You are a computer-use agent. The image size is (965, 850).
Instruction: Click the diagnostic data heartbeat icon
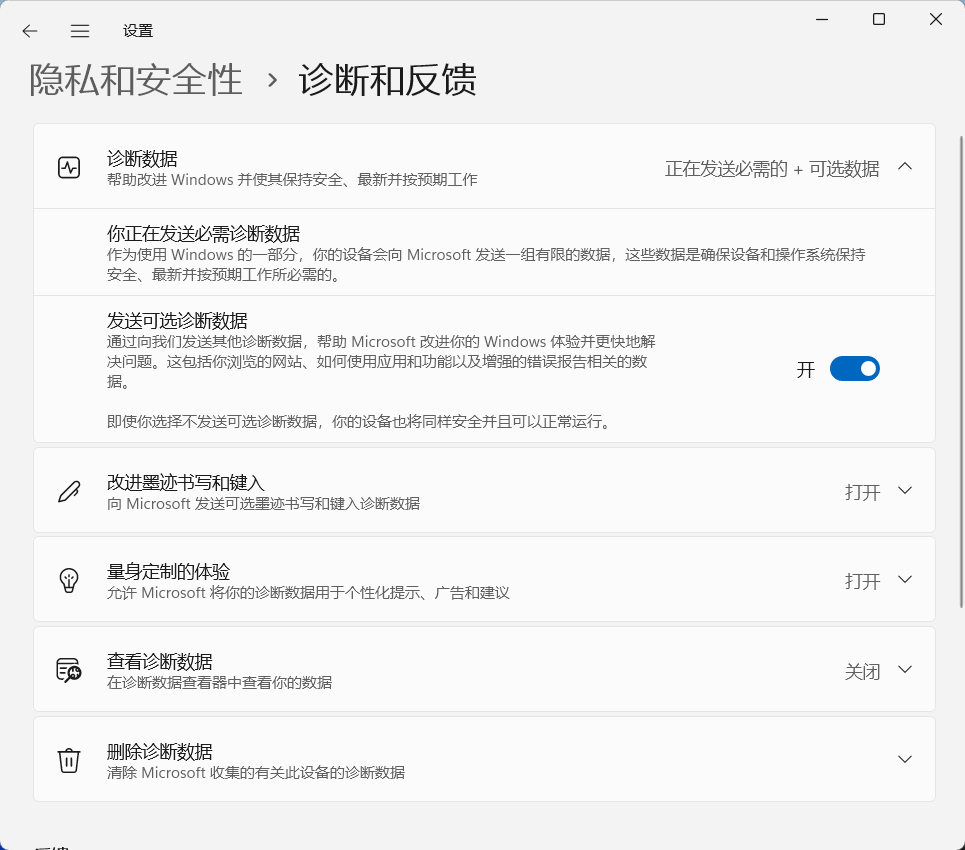pyautogui.click(x=68, y=167)
